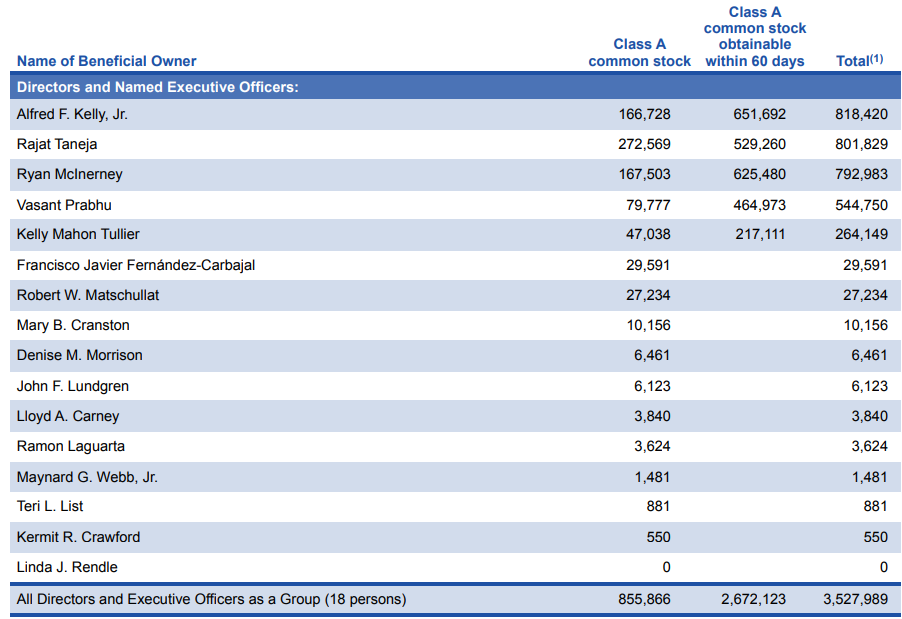Viewport: 902px width, 619px height.
Task: Select the name 'Kermit R. Crawford'
Action: 78,537
